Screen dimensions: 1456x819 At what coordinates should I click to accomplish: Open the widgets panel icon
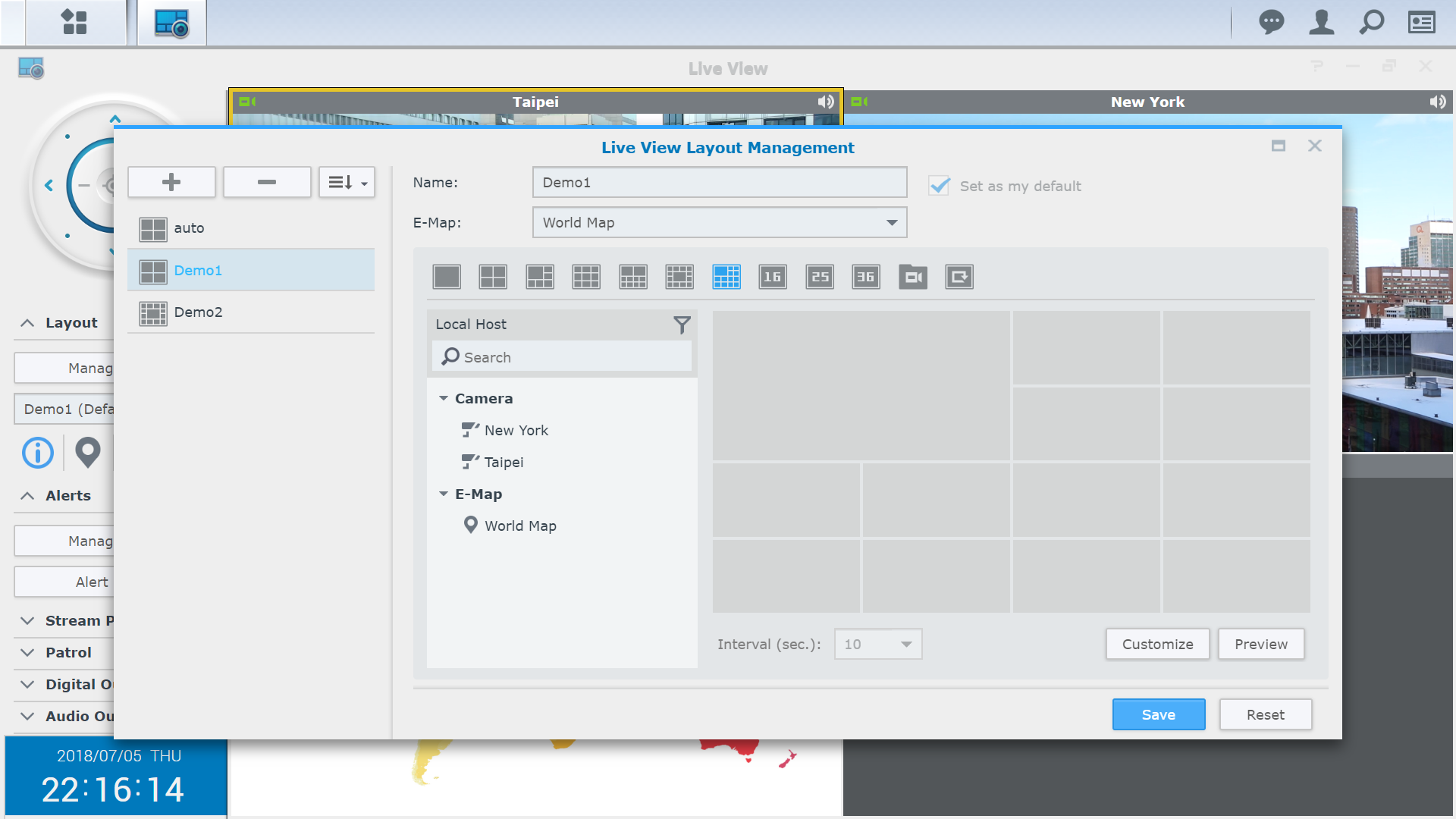[1422, 22]
